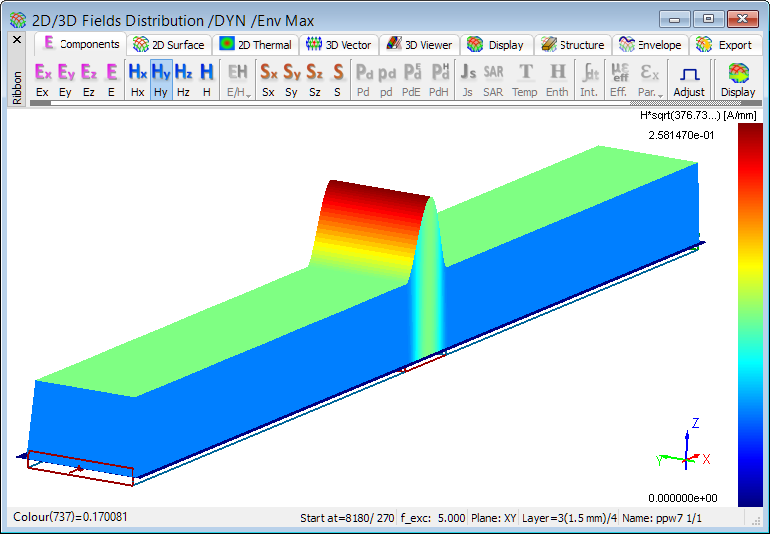Open the Par. parameters dropdown
The image size is (770, 534).
649,79
